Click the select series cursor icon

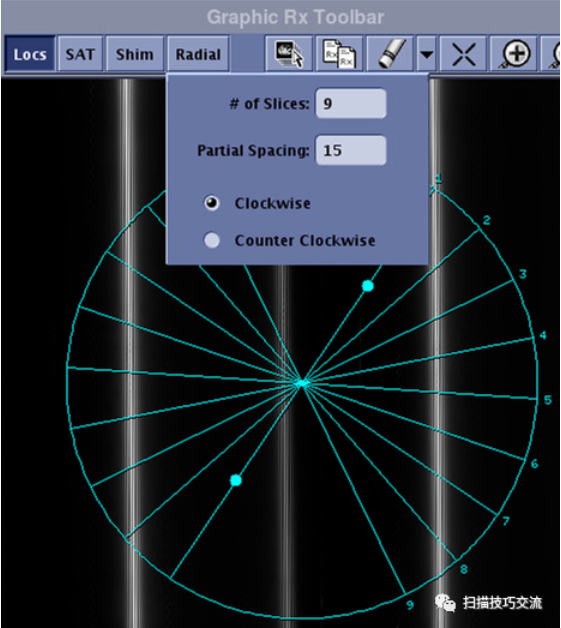[x=289, y=54]
